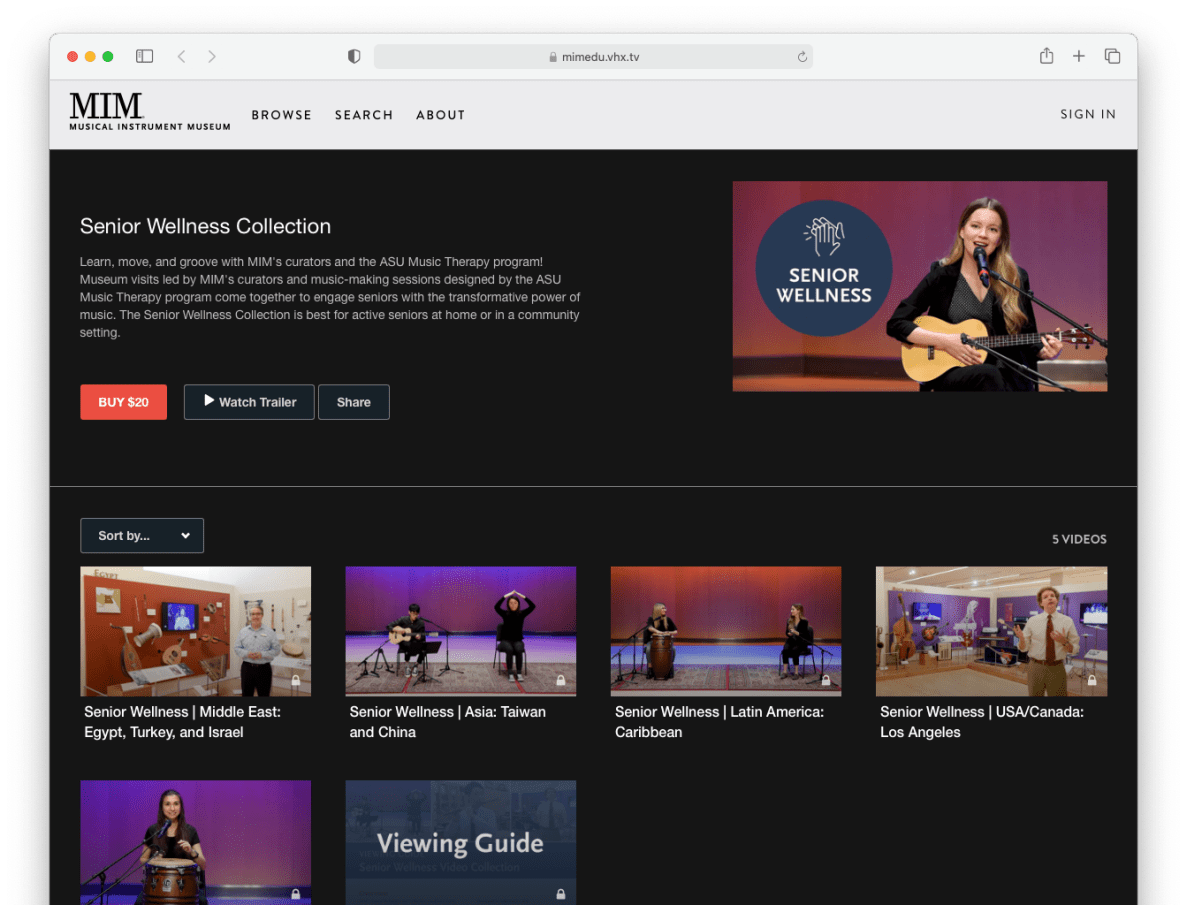
Task: Open the privacy shield icon
Action: [354, 56]
